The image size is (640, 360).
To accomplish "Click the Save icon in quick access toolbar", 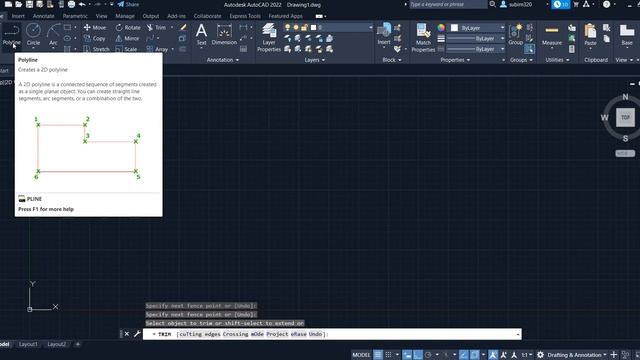I will click(29, 4).
